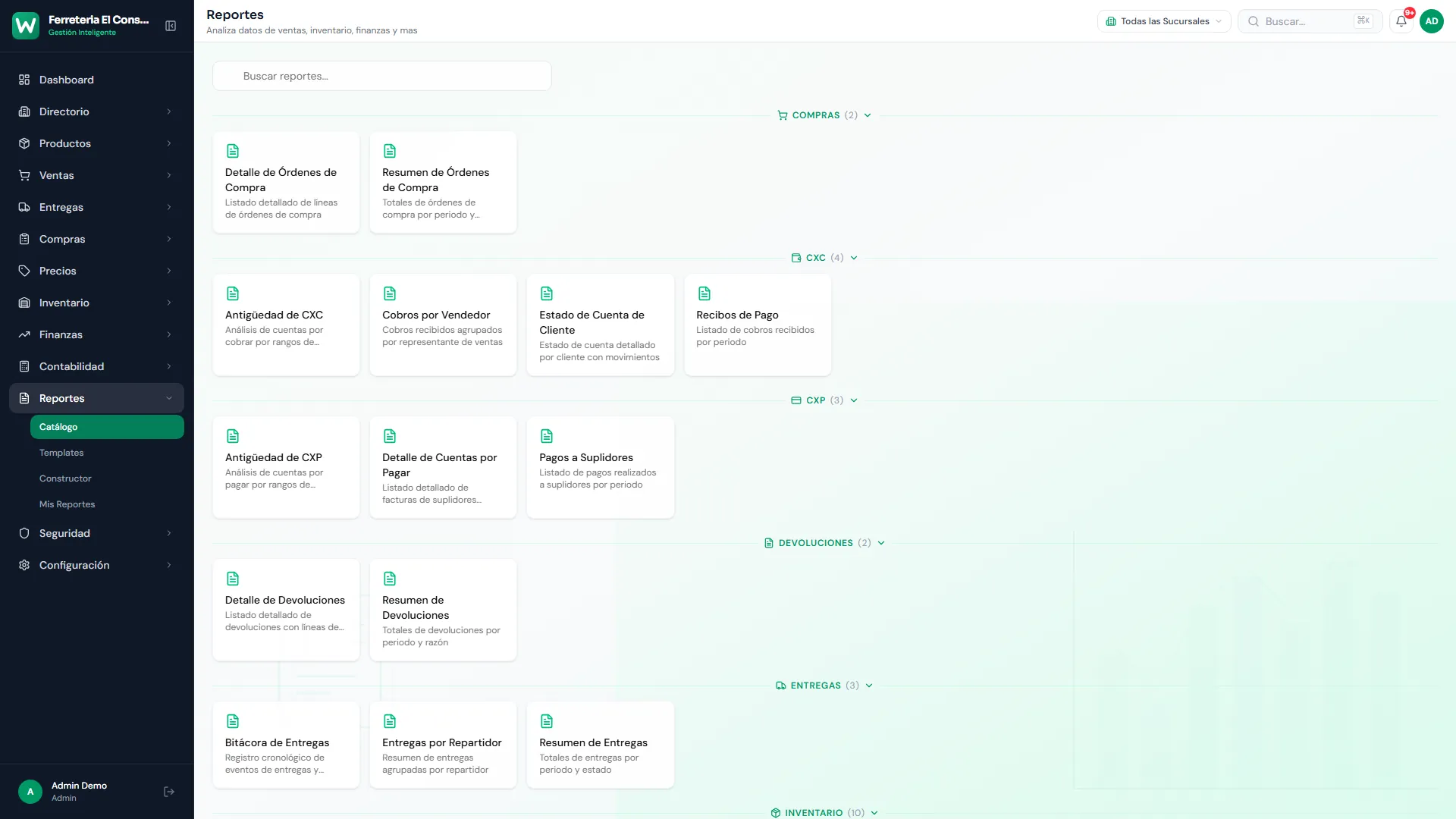Open the Antigüedad de CXP report
1456x819 pixels.
(286, 467)
